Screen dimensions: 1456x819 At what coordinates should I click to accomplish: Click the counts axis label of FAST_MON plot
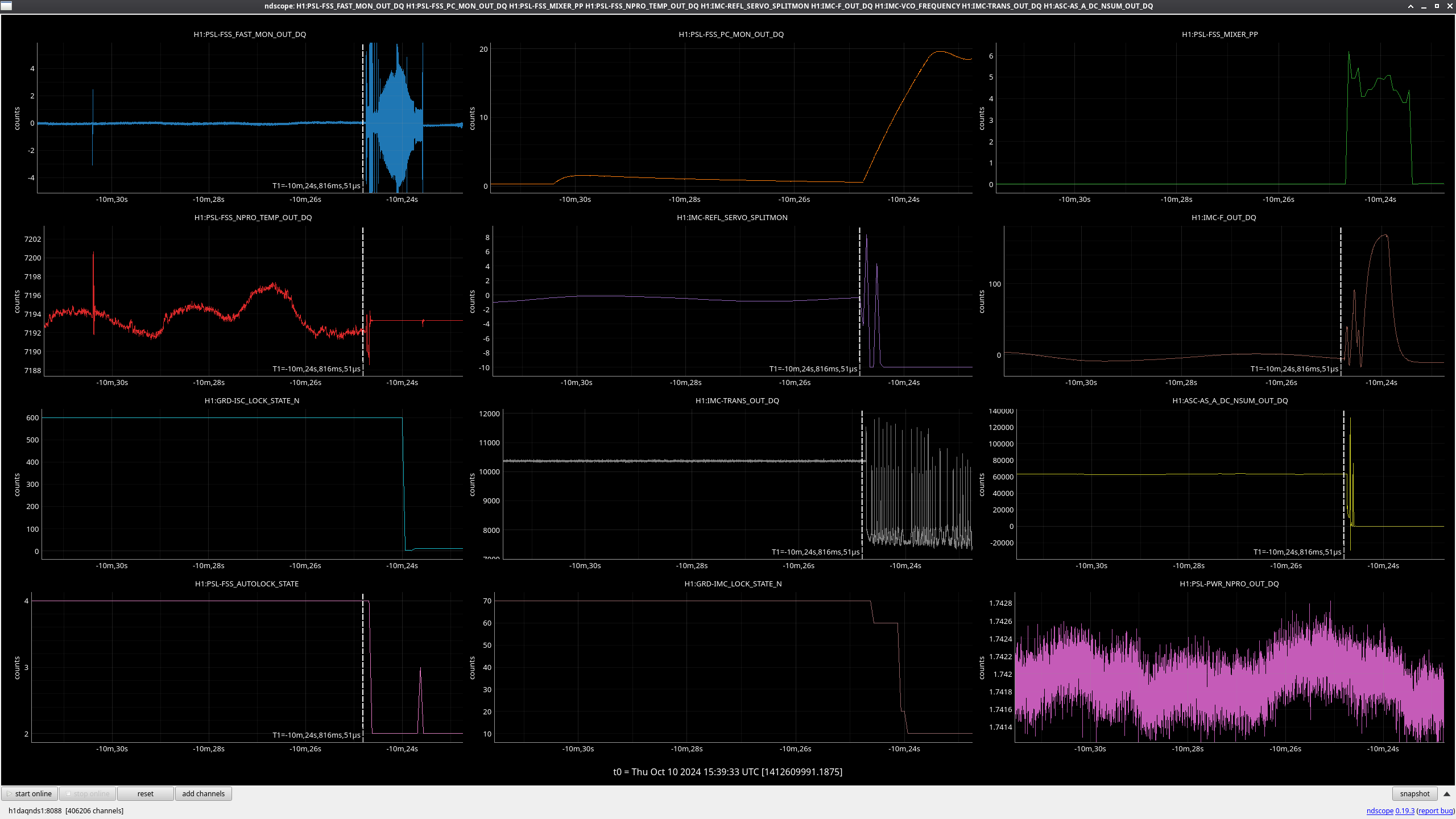coord(17,118)
